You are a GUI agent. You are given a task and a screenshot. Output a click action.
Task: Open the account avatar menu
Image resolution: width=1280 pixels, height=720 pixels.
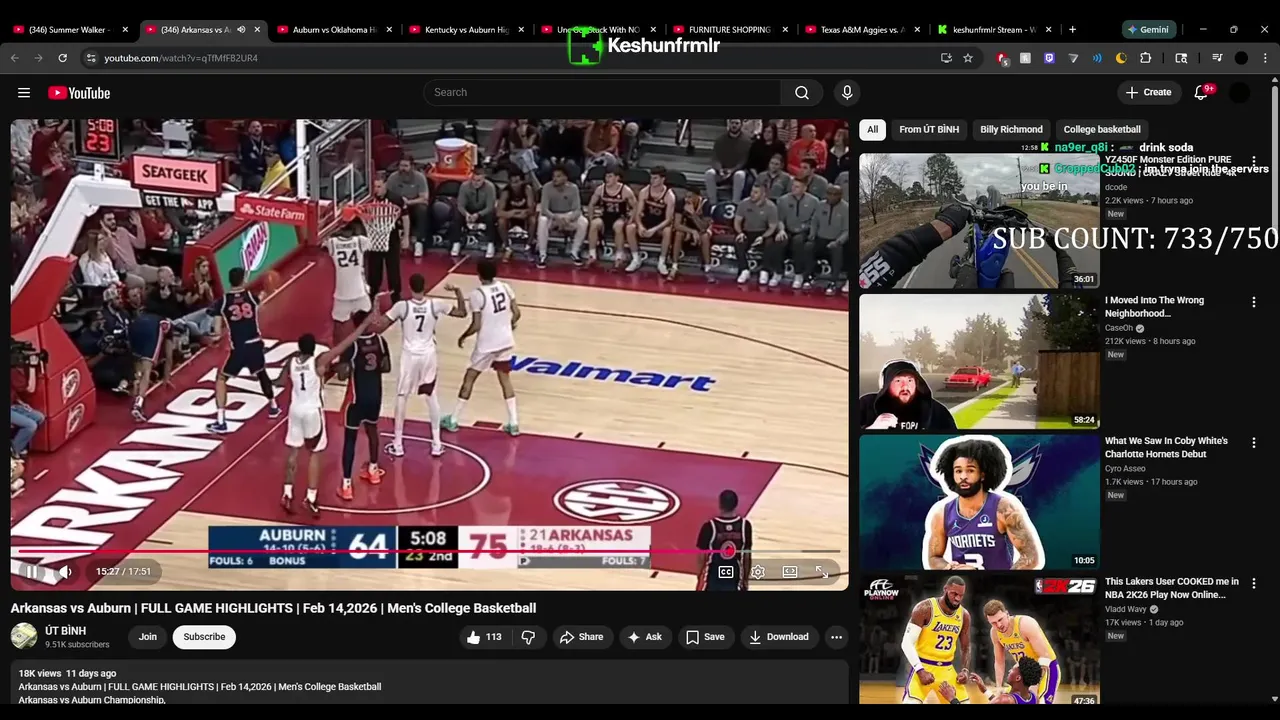tap(1239, 93)
